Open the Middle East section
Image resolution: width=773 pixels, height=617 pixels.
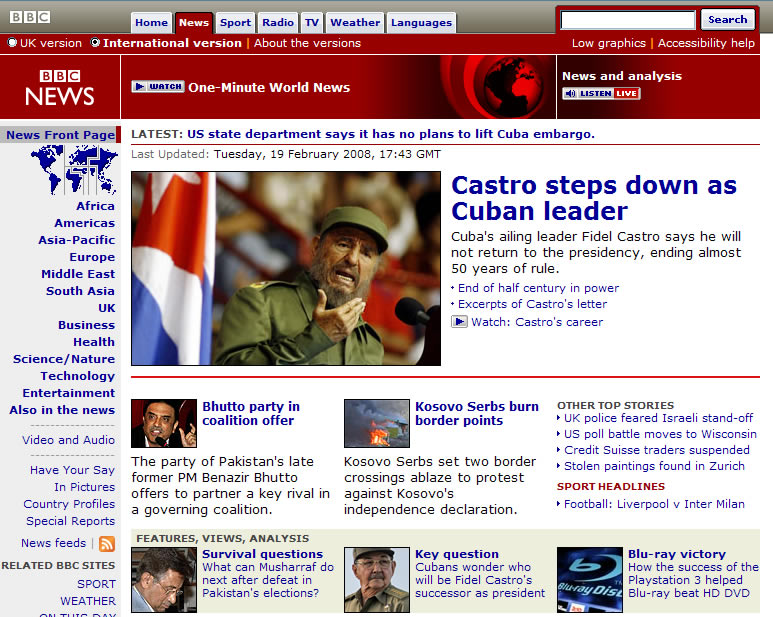click(x=78, y=274)
